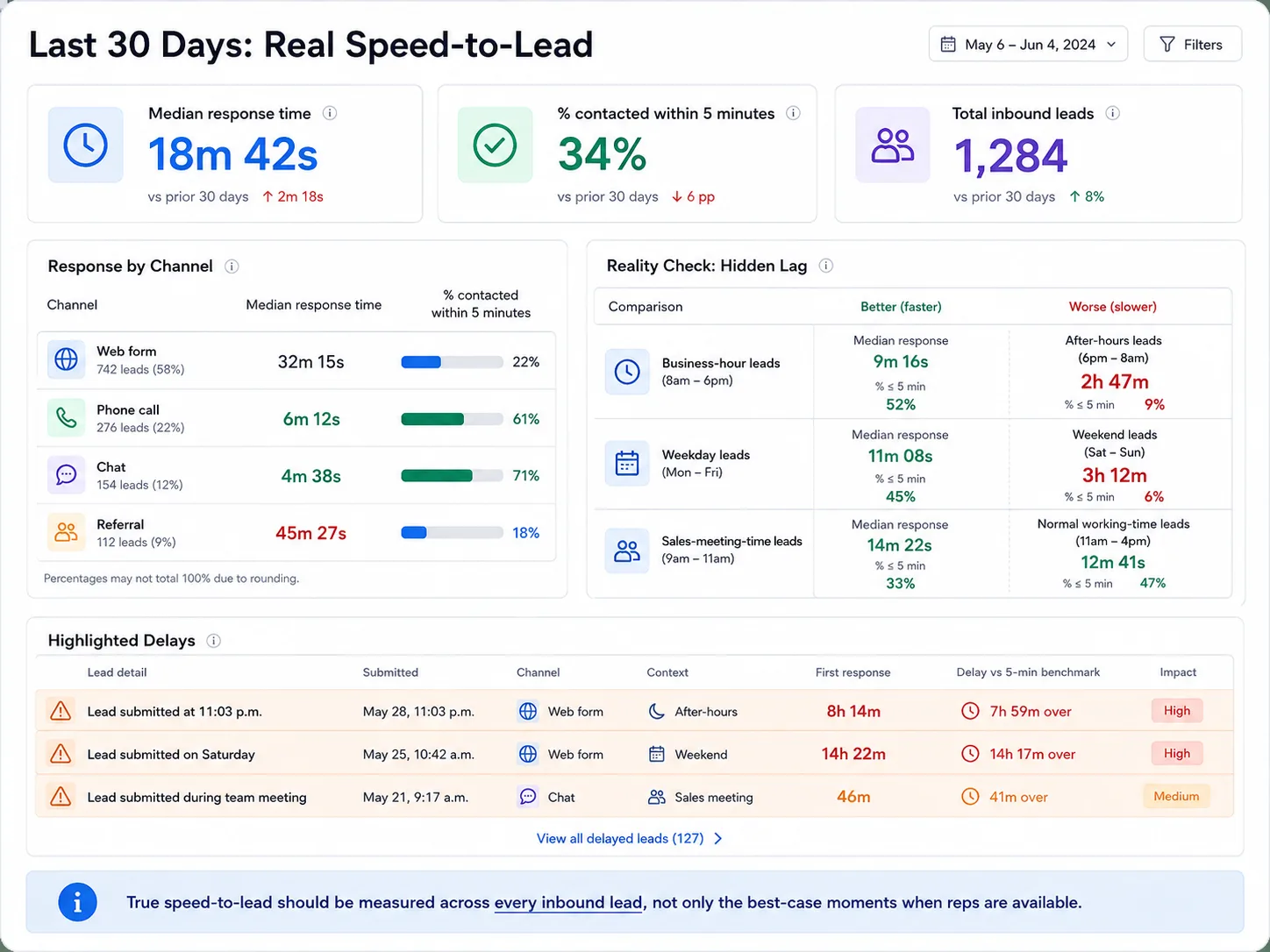The height and width of the screenshot is (952, 1270).
Task: Click the 32m 15s Web form response time
Action: (x=310, y=362)
